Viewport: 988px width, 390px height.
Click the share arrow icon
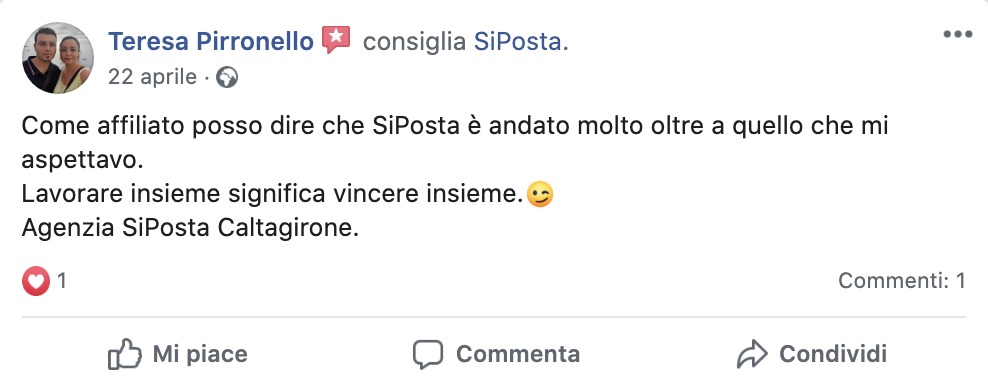[752, 354]
